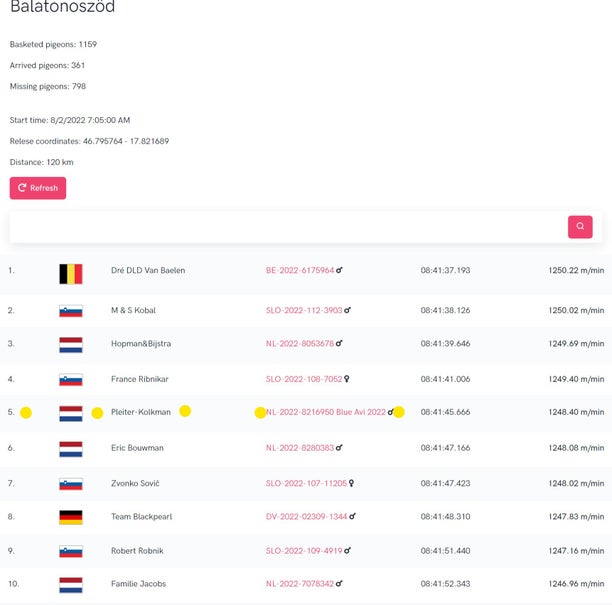Image resolution: width=612 pixels, height=605 pixels.
Task: Click the Slovenian flag next to Zvonko Sović
Action: [x=71, y=484]
